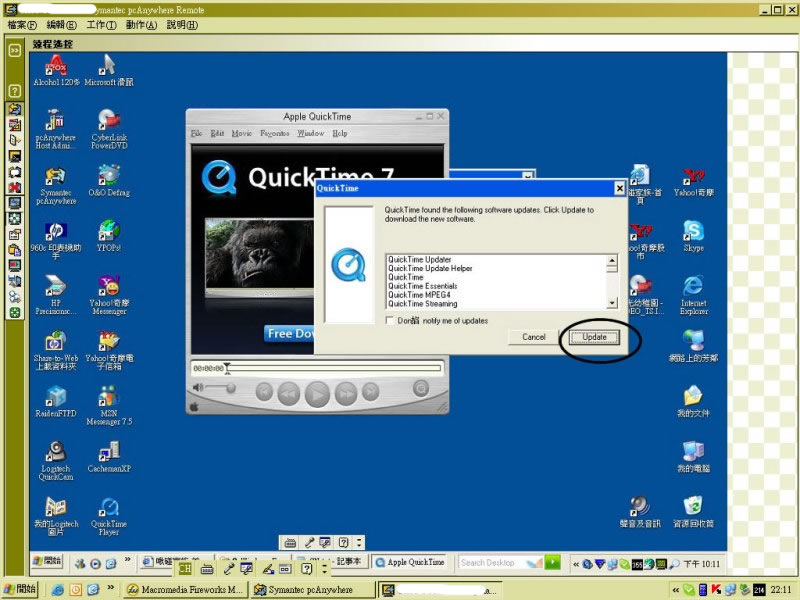Expand the pcAnywhere sidebar with the >> arrow
Viewport: 800px width, 600px height.
point(15,50)
